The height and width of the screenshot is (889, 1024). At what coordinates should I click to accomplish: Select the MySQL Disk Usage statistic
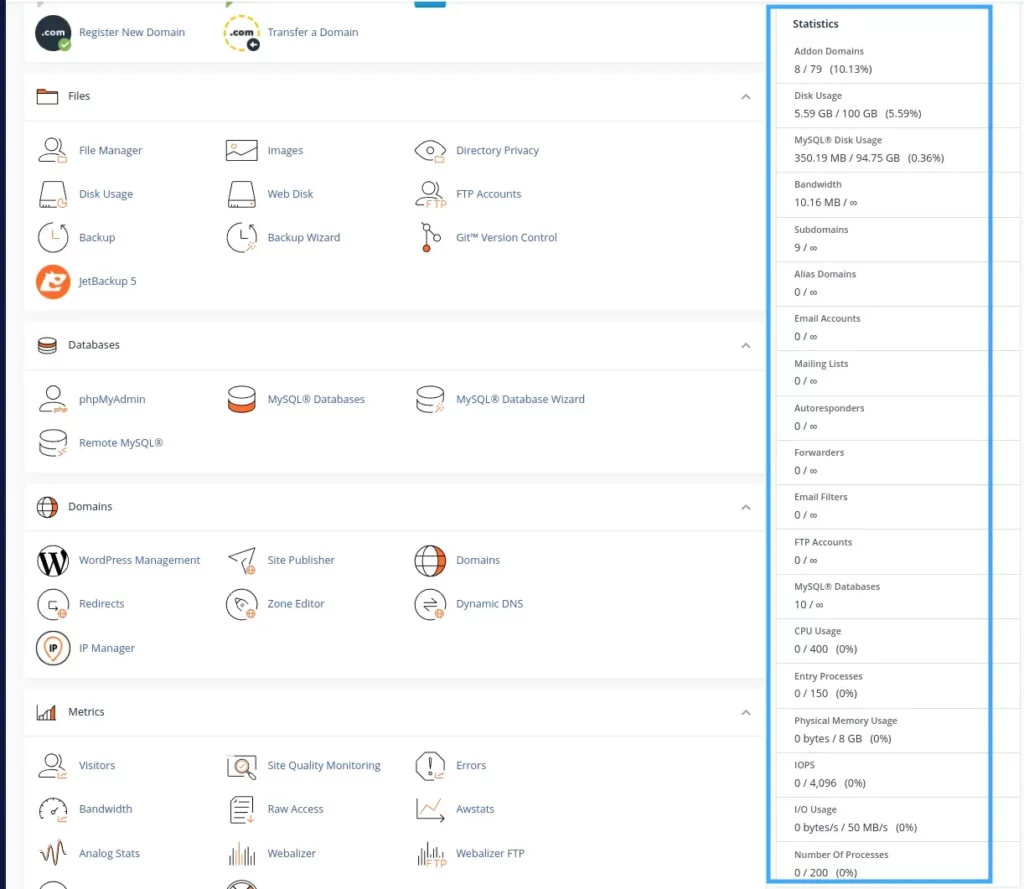(880, 148)
